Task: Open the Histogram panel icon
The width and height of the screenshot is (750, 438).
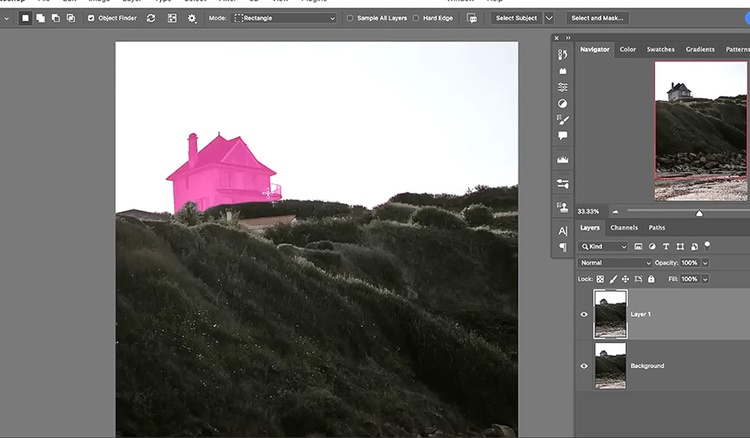Action: (563, 160)
